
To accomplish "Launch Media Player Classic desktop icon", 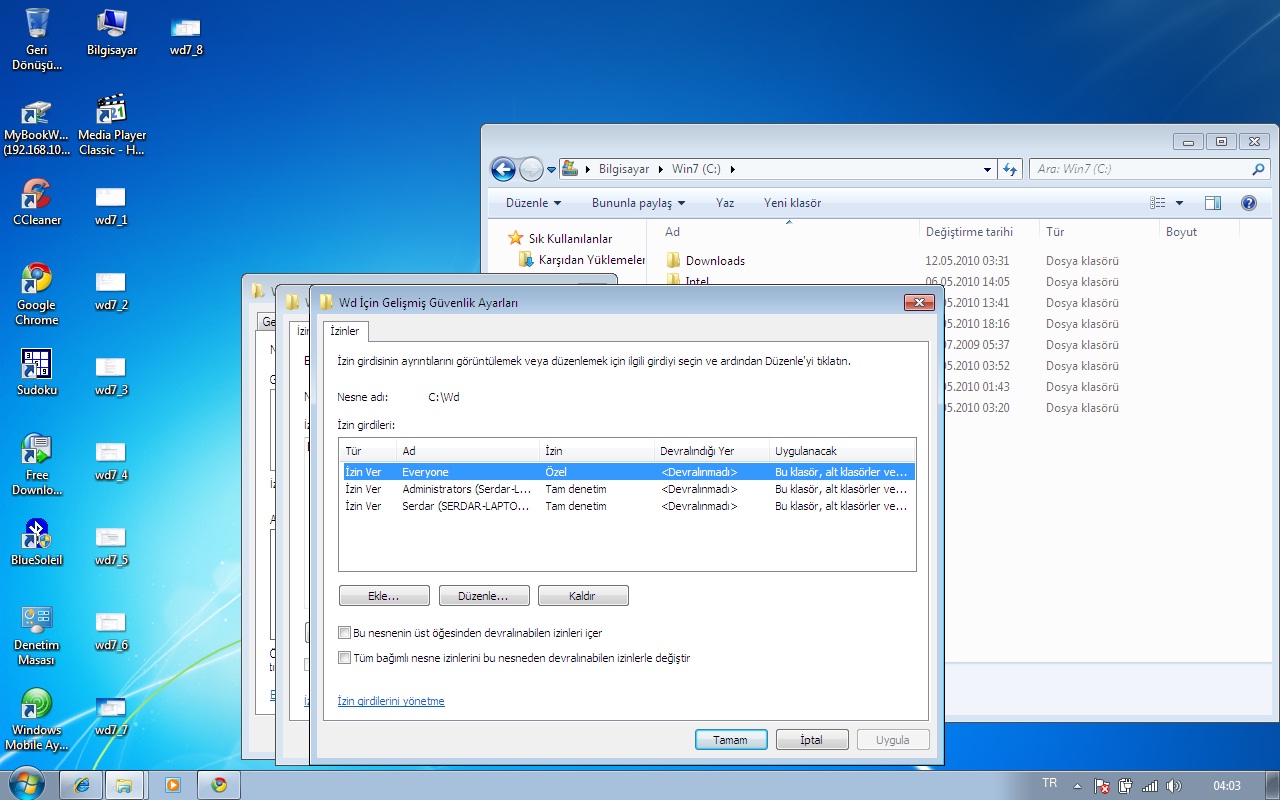I will 112,125.
